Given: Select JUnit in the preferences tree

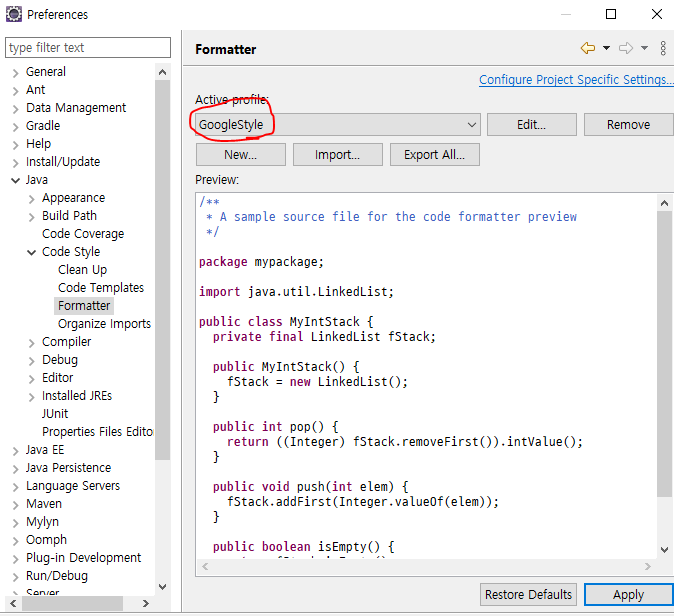Looking at the screenshot, I should 55,414.
